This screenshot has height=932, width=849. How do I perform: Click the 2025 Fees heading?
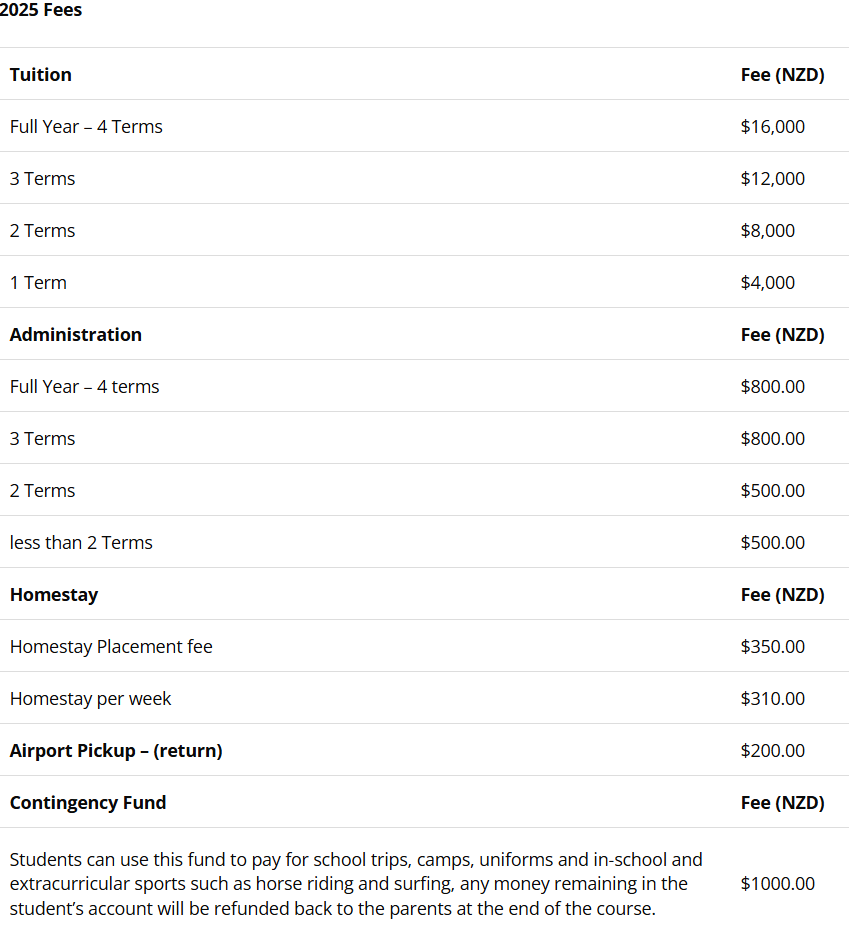41,11
